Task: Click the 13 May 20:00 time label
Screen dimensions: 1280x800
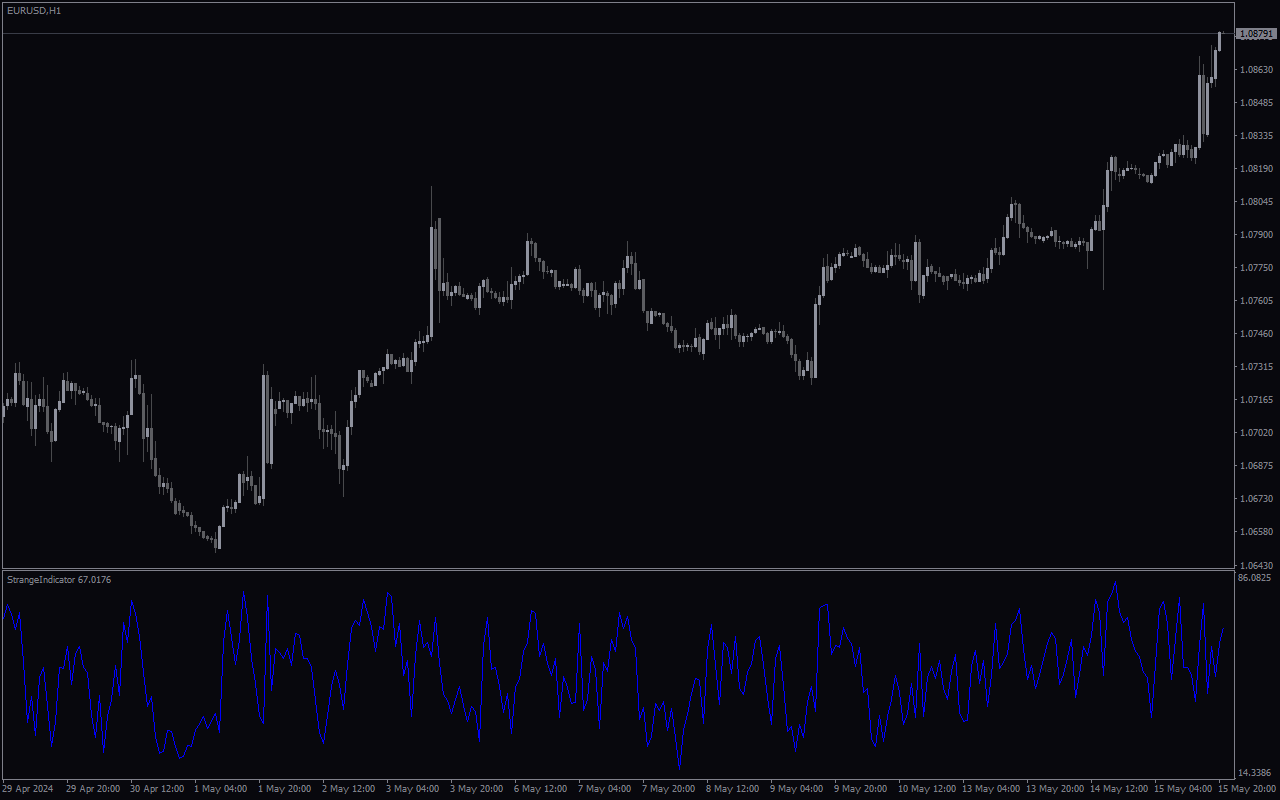Action: 1055,789
